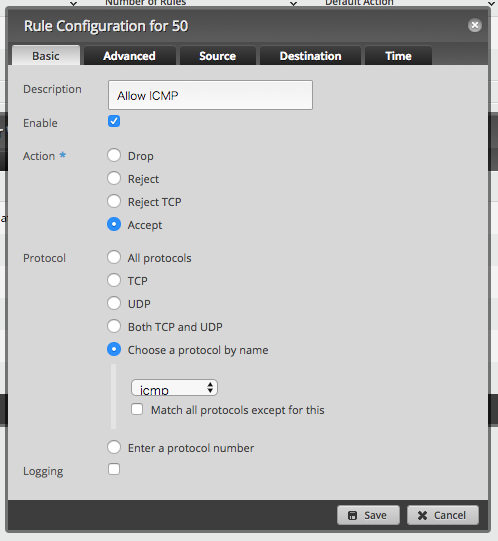This screenshot has height=541, width=498.
Task: Open the Source tab
Action: click(x=217, y=56)
